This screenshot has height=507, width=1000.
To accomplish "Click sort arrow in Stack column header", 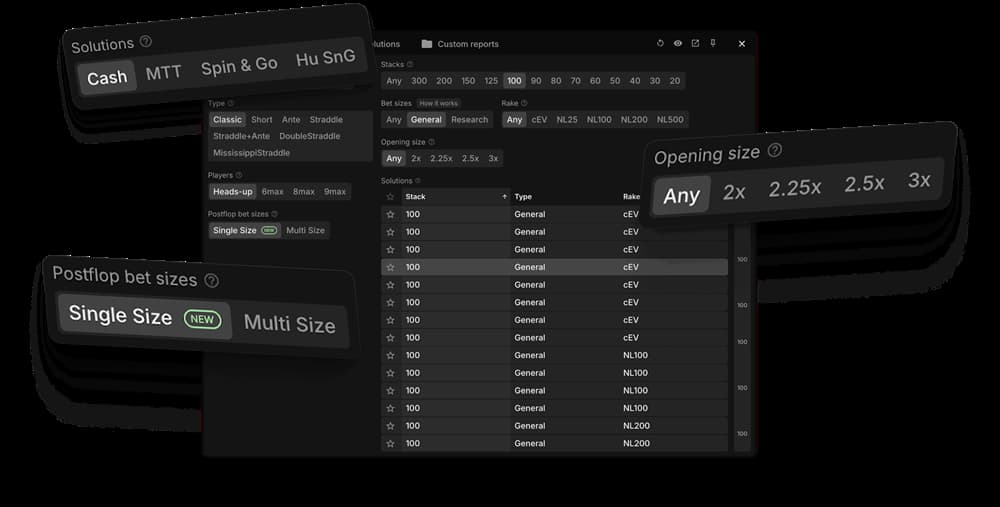I will click(x=504, y=196).
